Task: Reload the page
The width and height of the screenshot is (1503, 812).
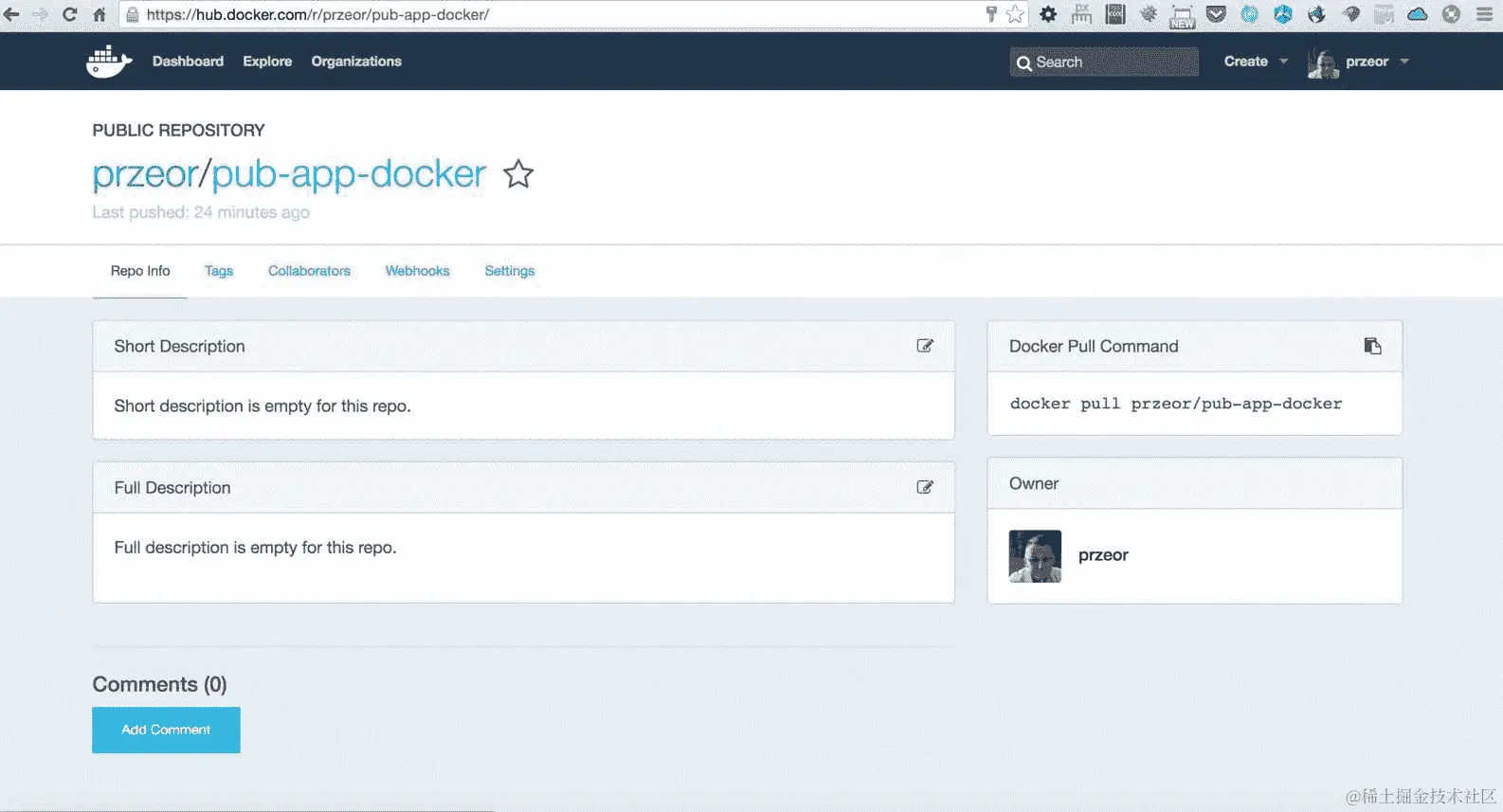Action: (69, 14)
